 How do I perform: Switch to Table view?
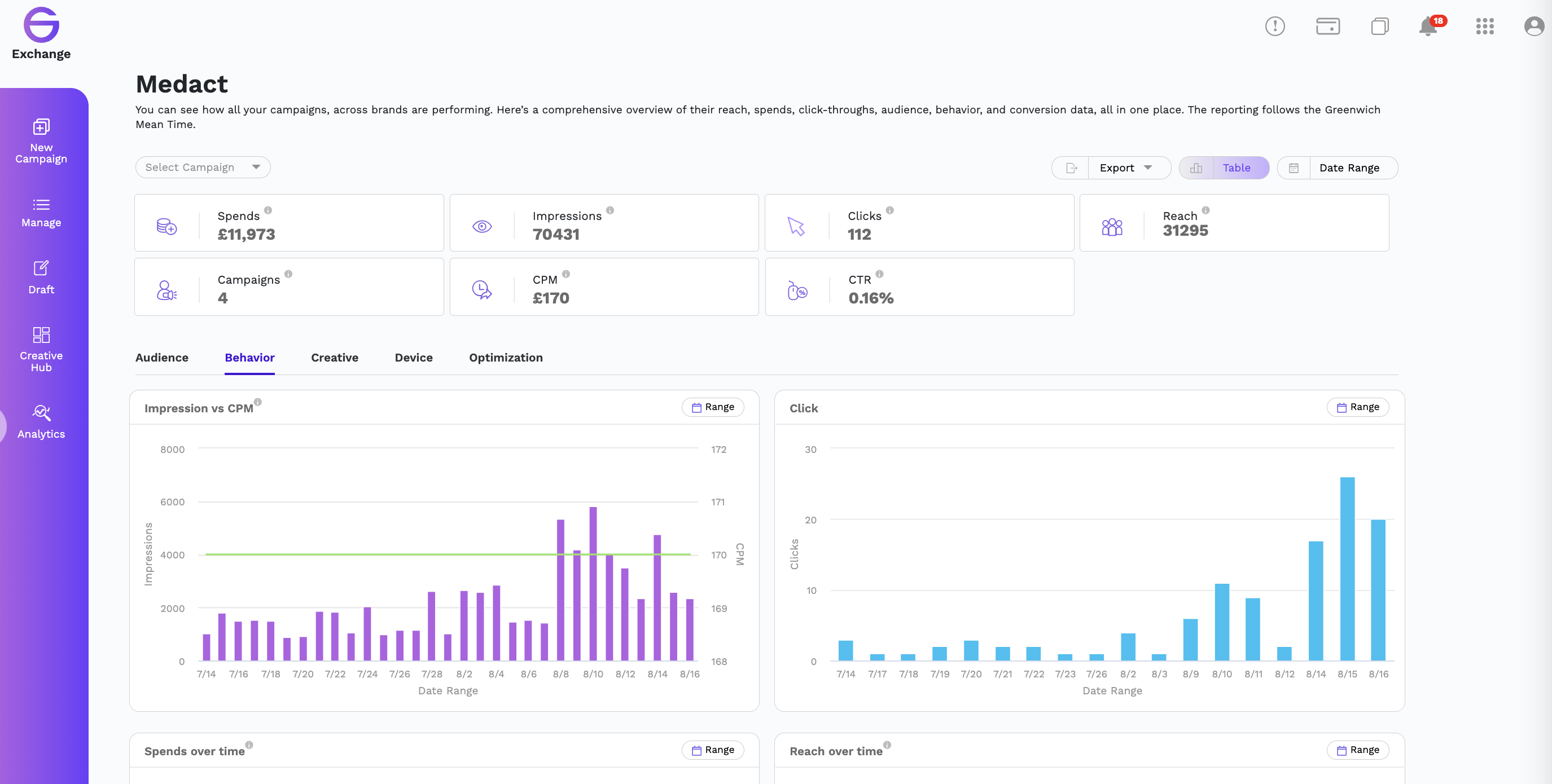1237,168
